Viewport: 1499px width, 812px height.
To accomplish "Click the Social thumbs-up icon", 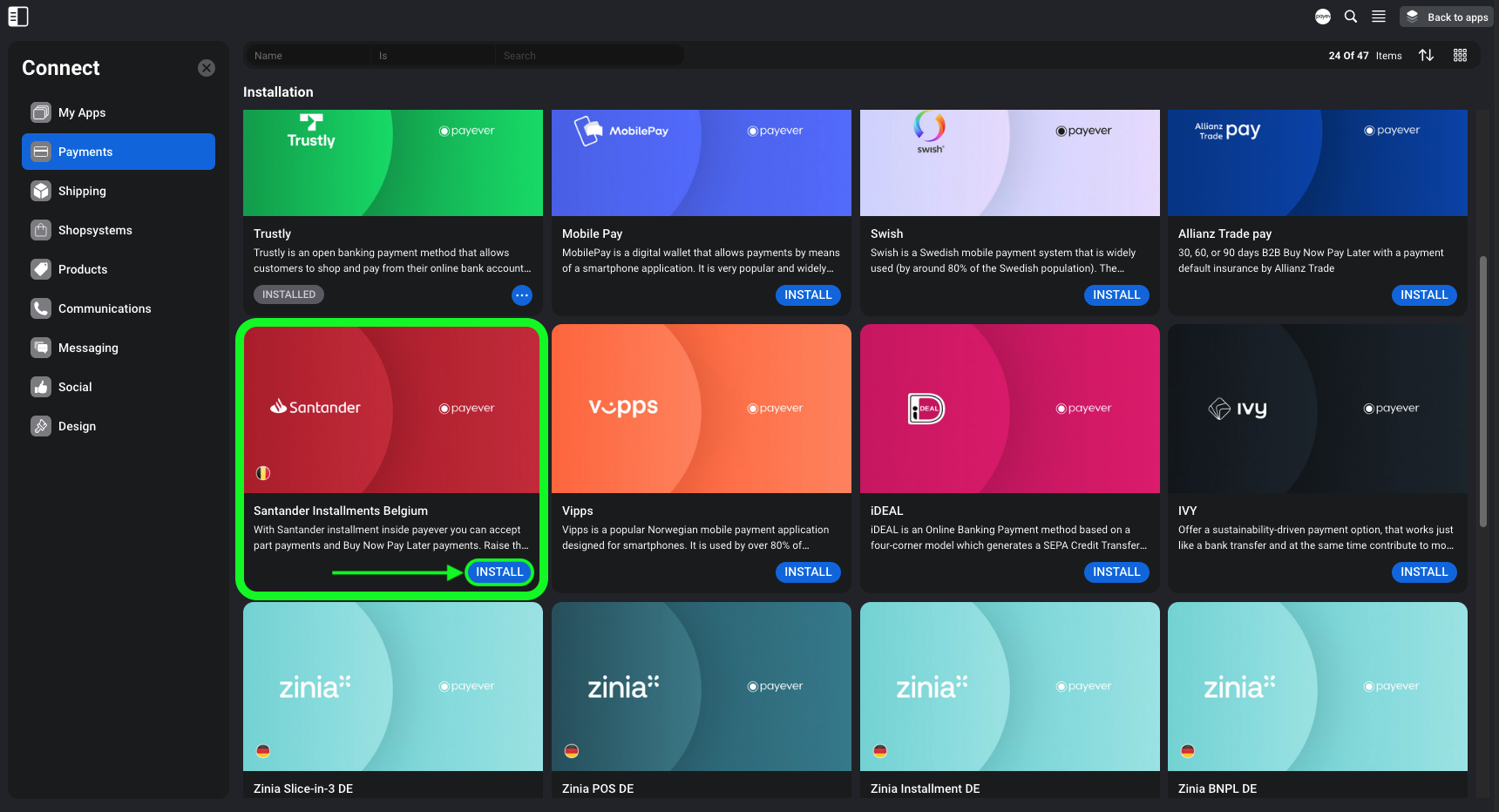I will [x=41, y=387].
